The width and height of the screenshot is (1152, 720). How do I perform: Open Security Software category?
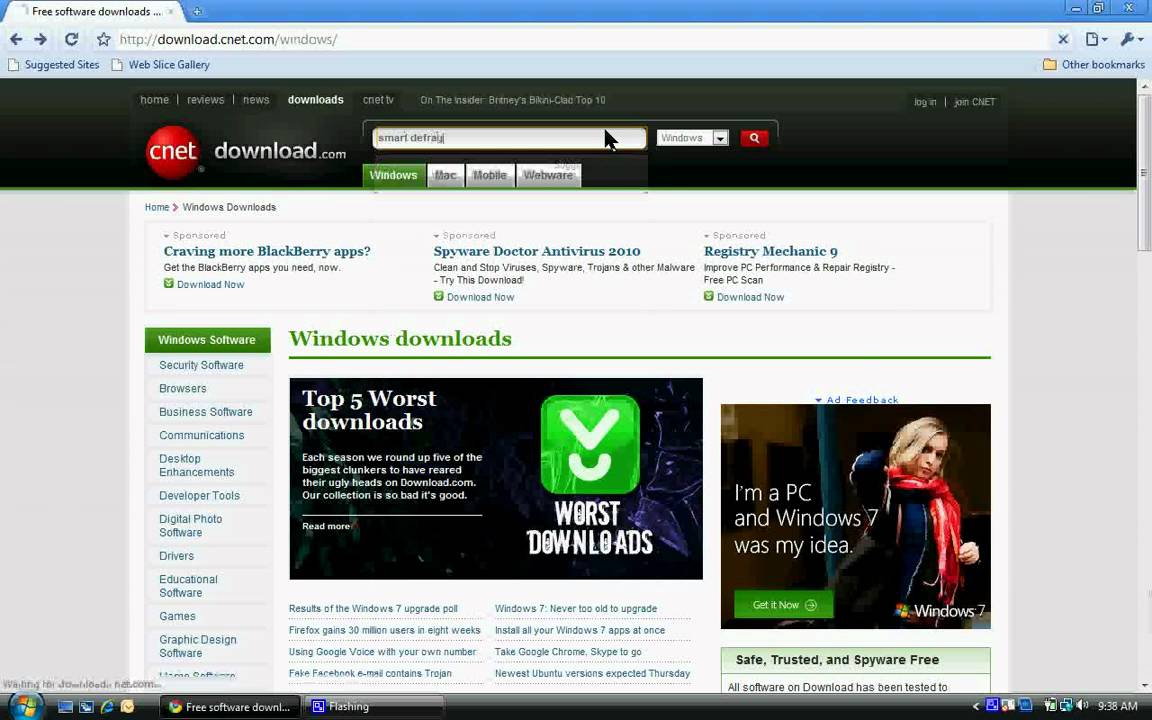(x=201, y=365)
